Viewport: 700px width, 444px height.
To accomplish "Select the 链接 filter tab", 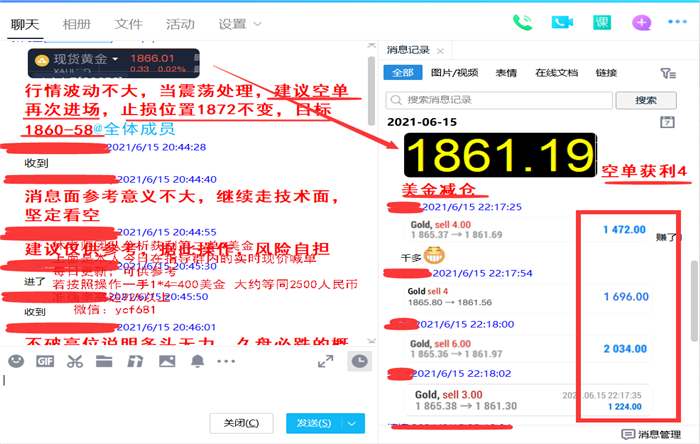I will coord(606,73).
